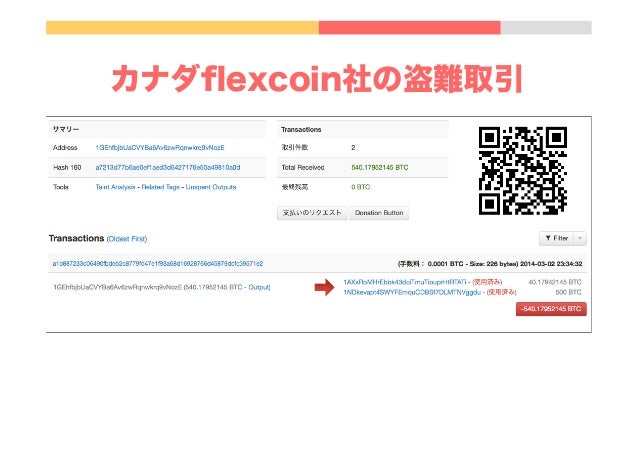The height and width of the screenshot is (451, 638).
Task: Open the Hash 160 value link
Action: coord(168,167)
